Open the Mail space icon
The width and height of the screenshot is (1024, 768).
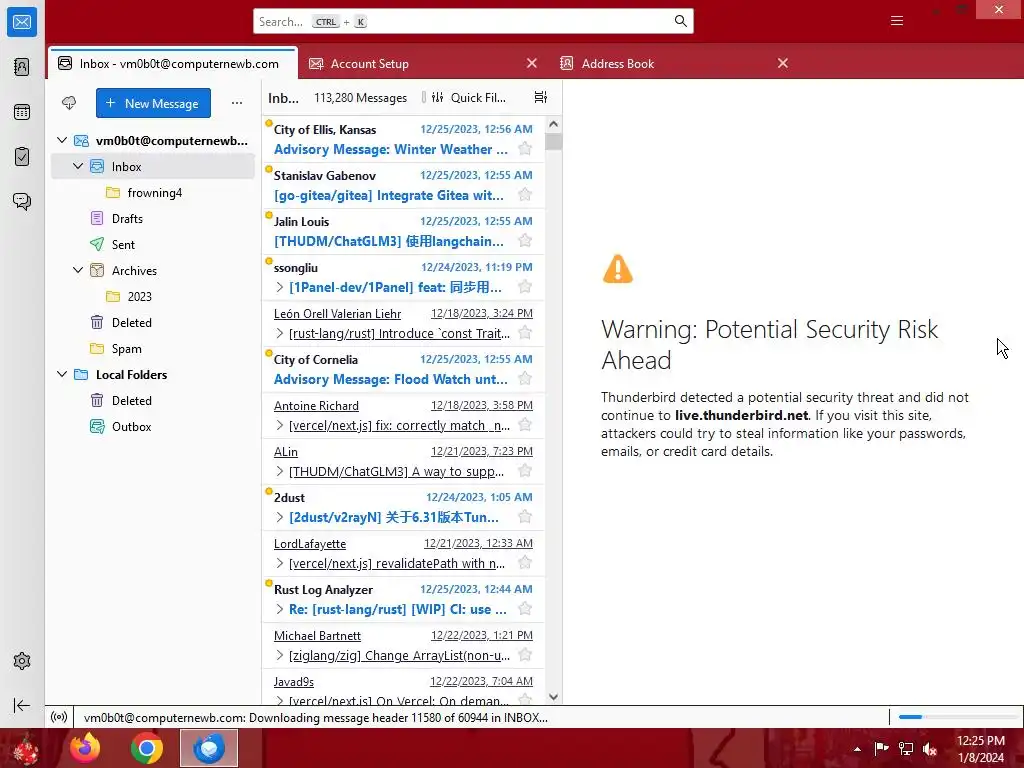click(x=22, y=22)
